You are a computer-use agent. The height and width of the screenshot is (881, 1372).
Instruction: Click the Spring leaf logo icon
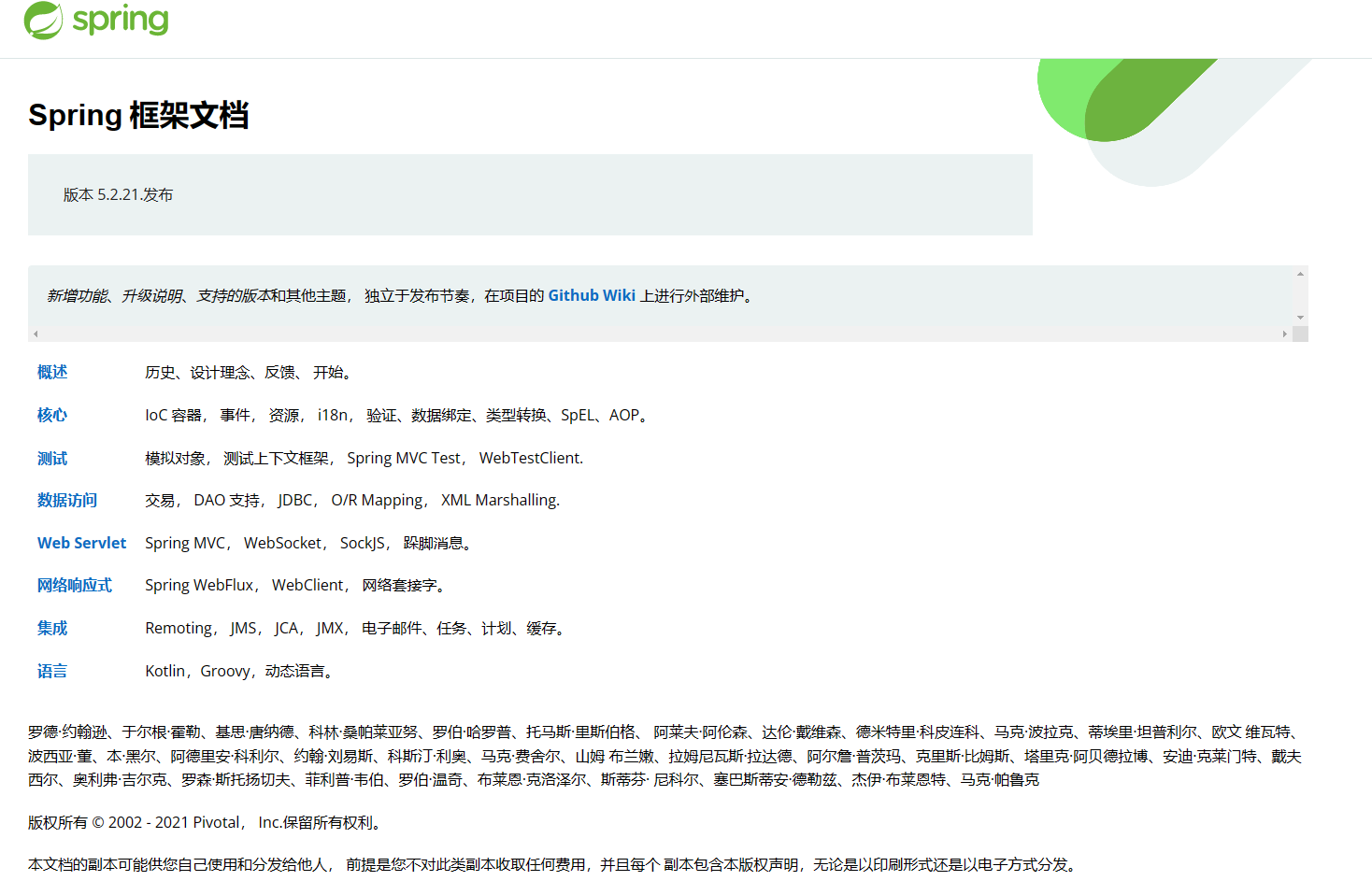[x=44, y=19]
